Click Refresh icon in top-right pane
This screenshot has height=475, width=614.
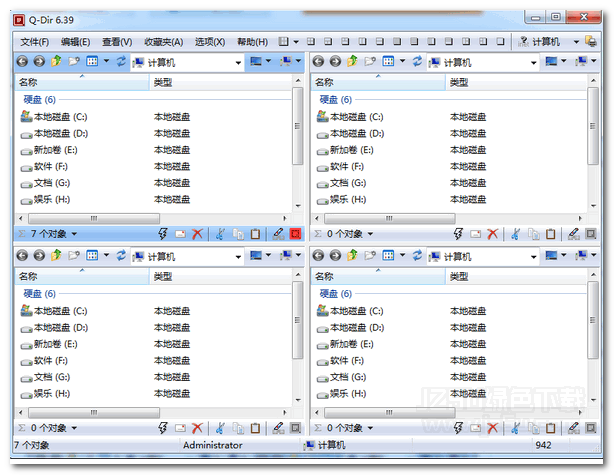417,61
